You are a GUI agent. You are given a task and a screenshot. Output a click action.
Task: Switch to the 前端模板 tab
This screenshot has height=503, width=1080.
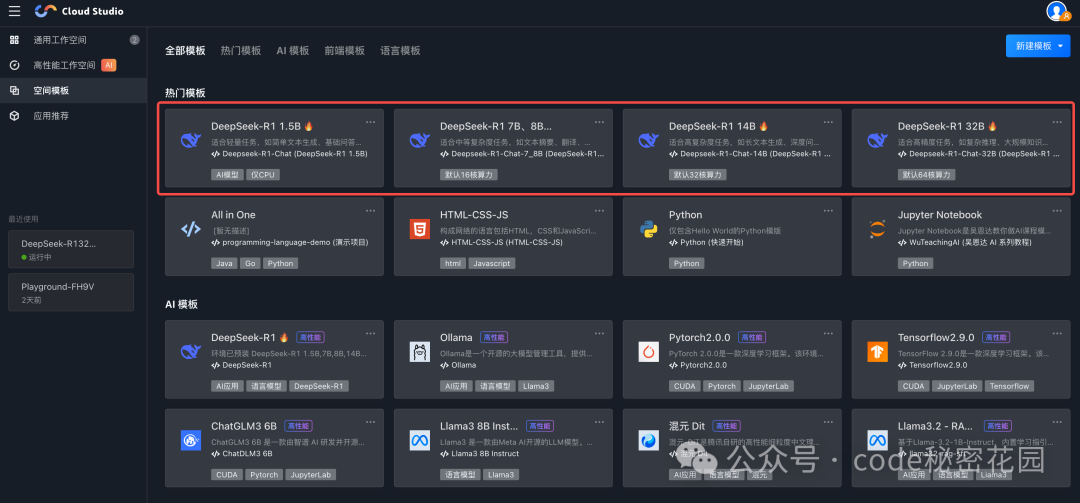tap(344, 51)
